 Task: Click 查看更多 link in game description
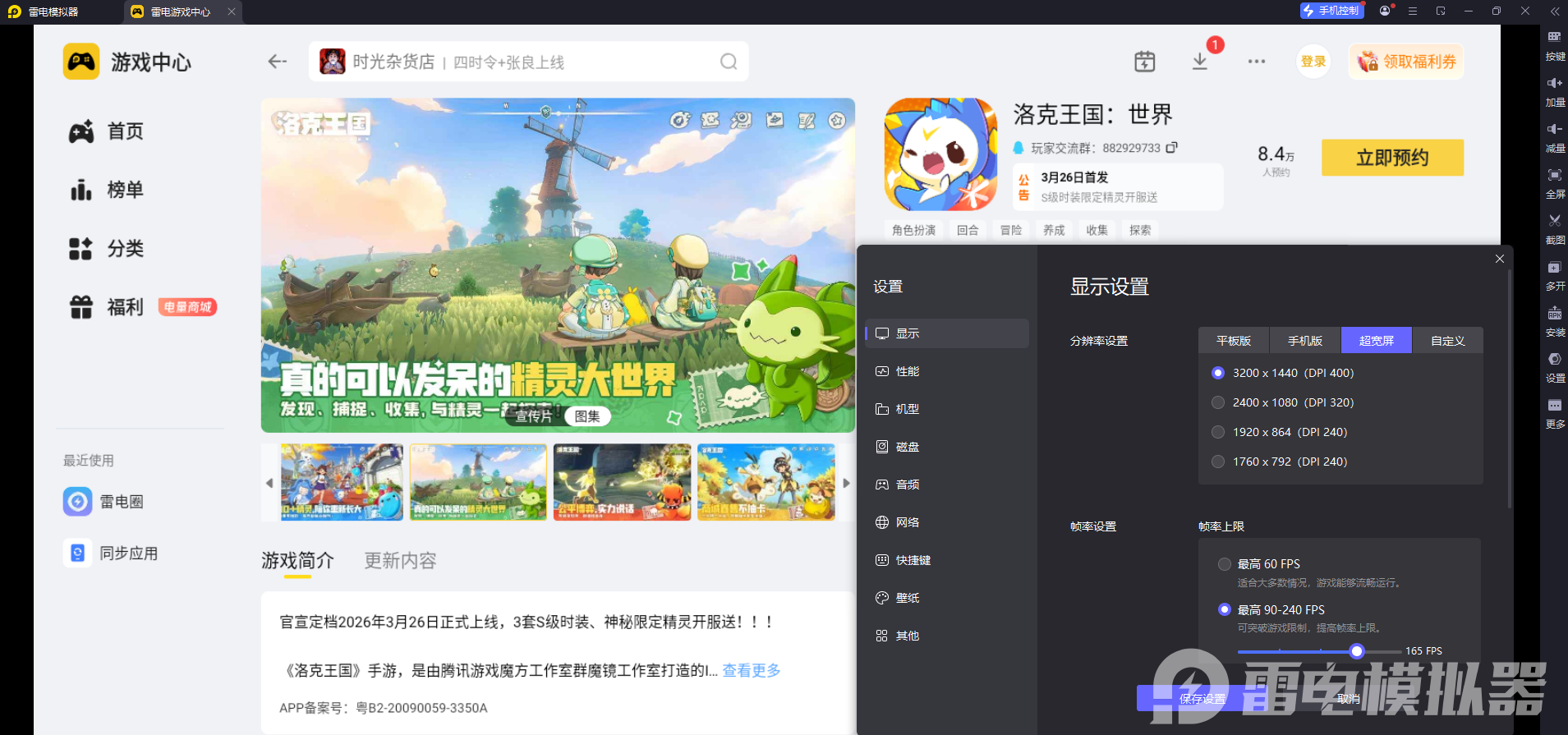click(752, 671)
